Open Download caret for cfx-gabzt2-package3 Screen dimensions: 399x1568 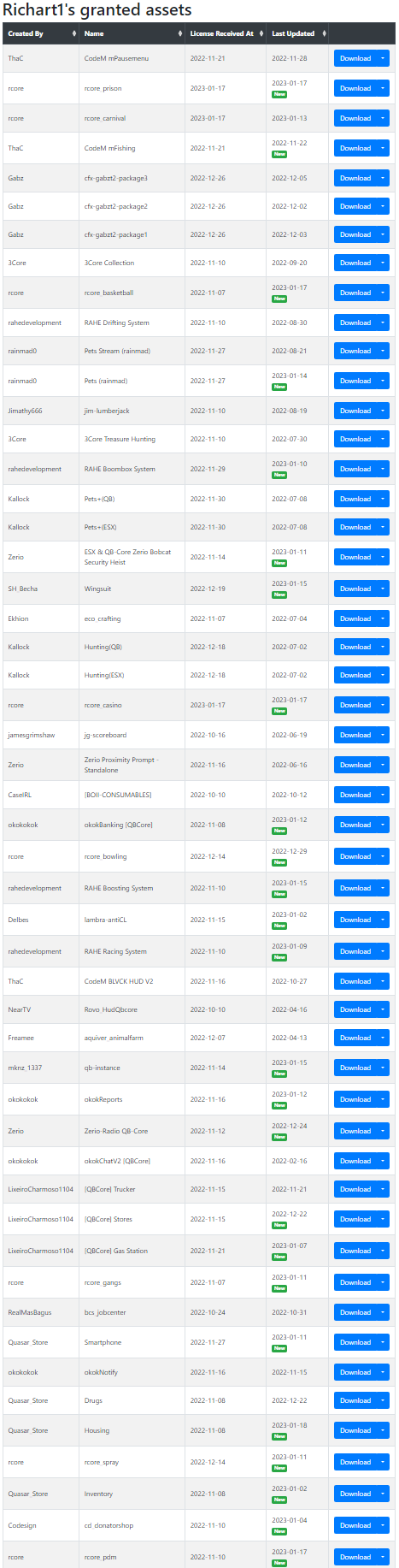point(383,178)
